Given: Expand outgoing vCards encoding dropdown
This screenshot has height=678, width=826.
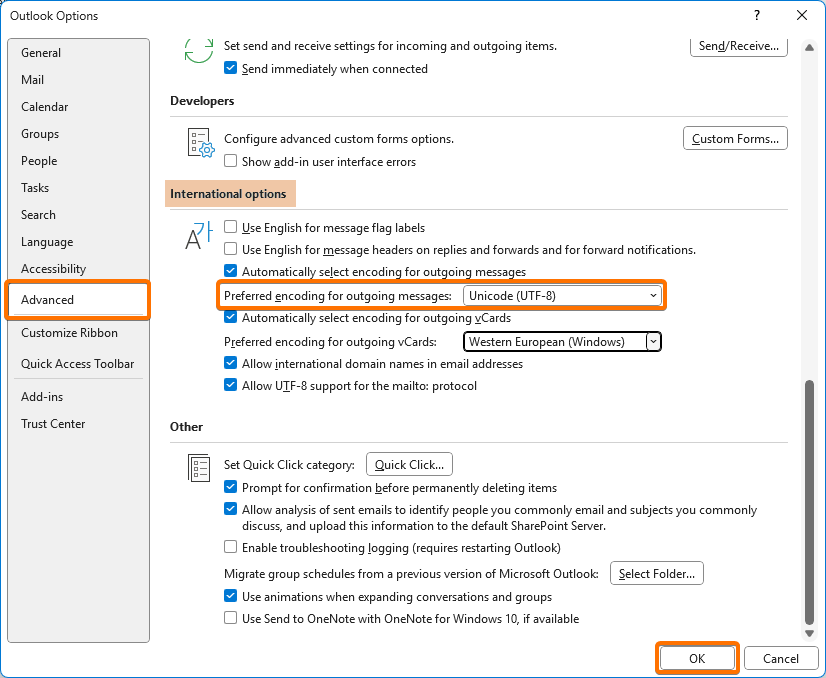Looking at the screenshot, I should coord(563,342).
